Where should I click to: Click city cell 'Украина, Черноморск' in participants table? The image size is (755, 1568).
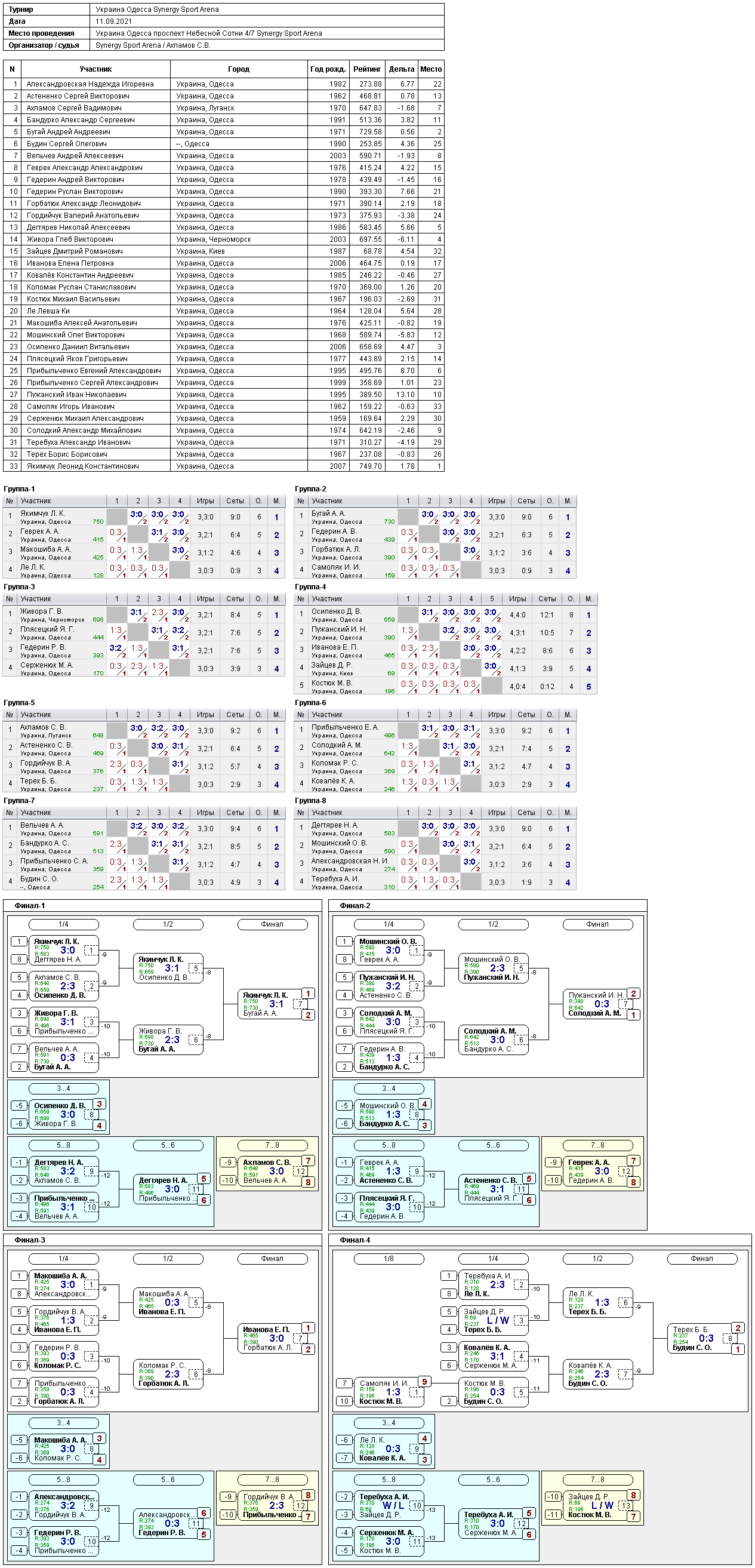click(x=214, y=239)
